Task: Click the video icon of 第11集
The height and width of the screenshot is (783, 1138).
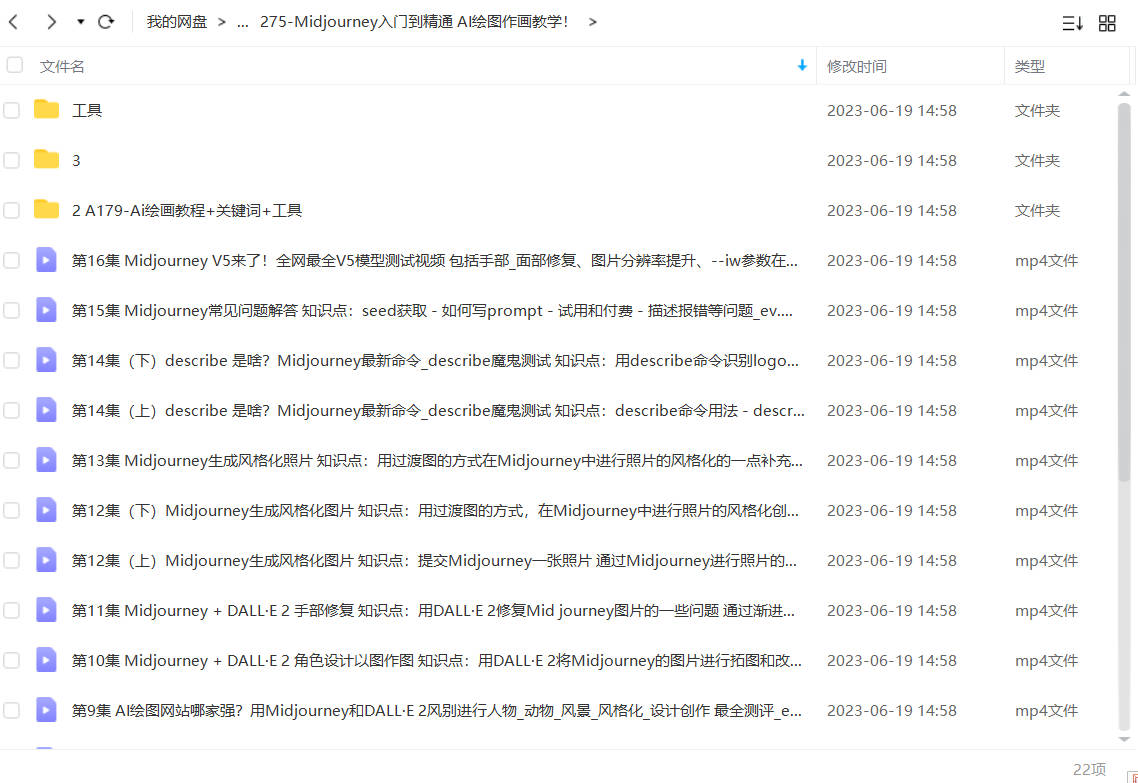Action: click(x=46, y=610)
